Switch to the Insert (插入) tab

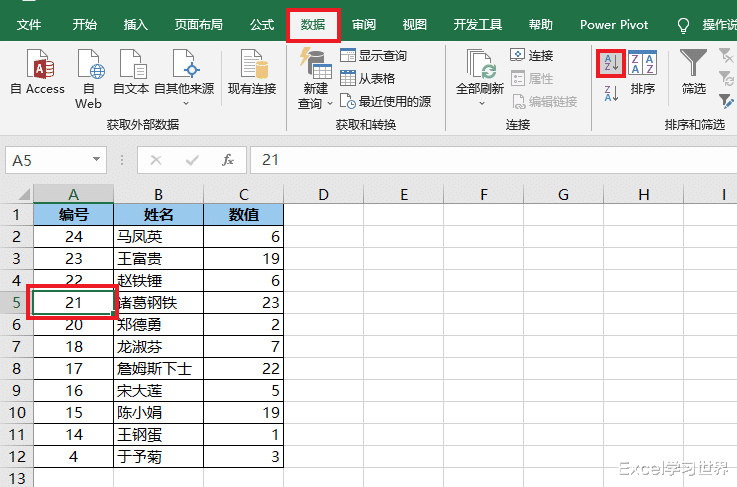pyautogui.click(x=135, y=24)
